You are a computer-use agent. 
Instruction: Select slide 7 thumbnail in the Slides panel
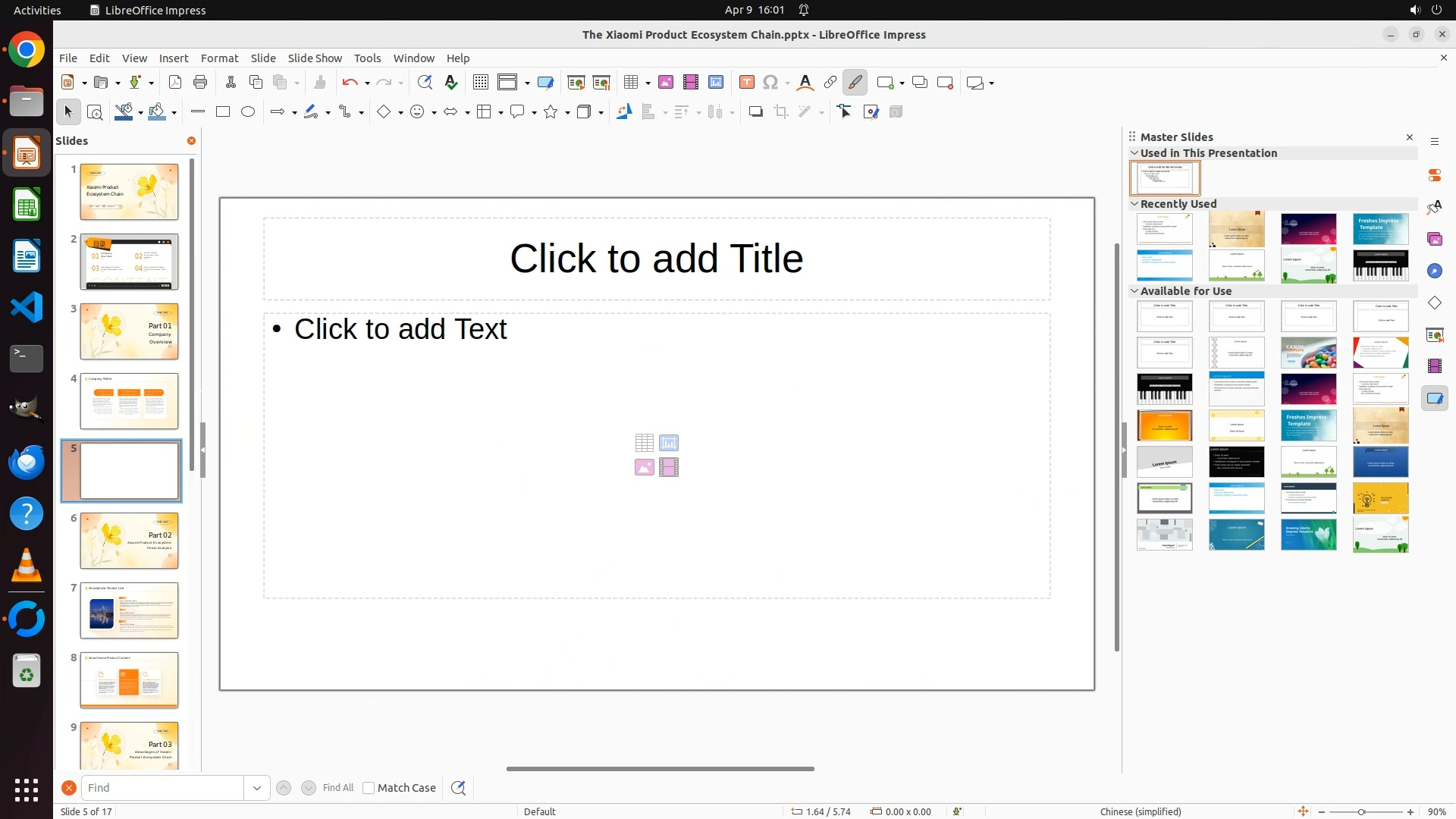[129, 610]
